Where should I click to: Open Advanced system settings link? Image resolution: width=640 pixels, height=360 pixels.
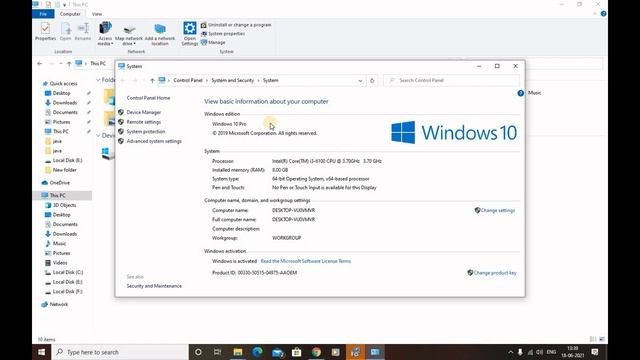[154, 141]
